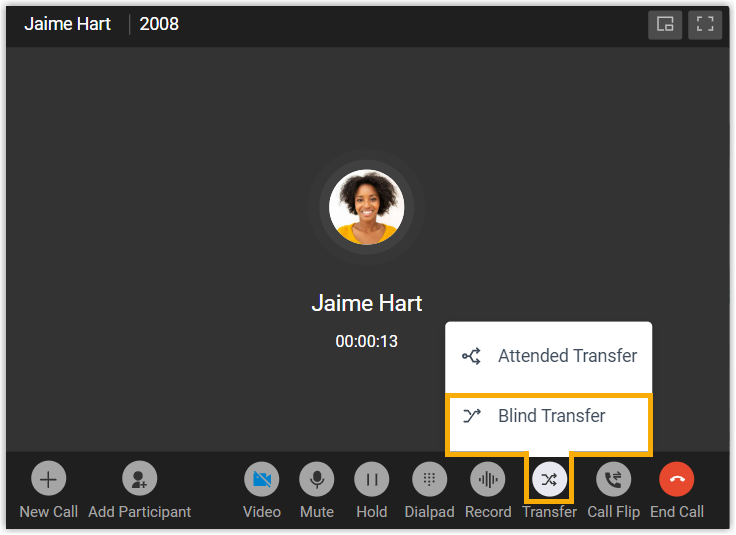Viewport: 736px width, 535px height.
Task: Click the call timer 00:00:13
Action: (367, 341)
